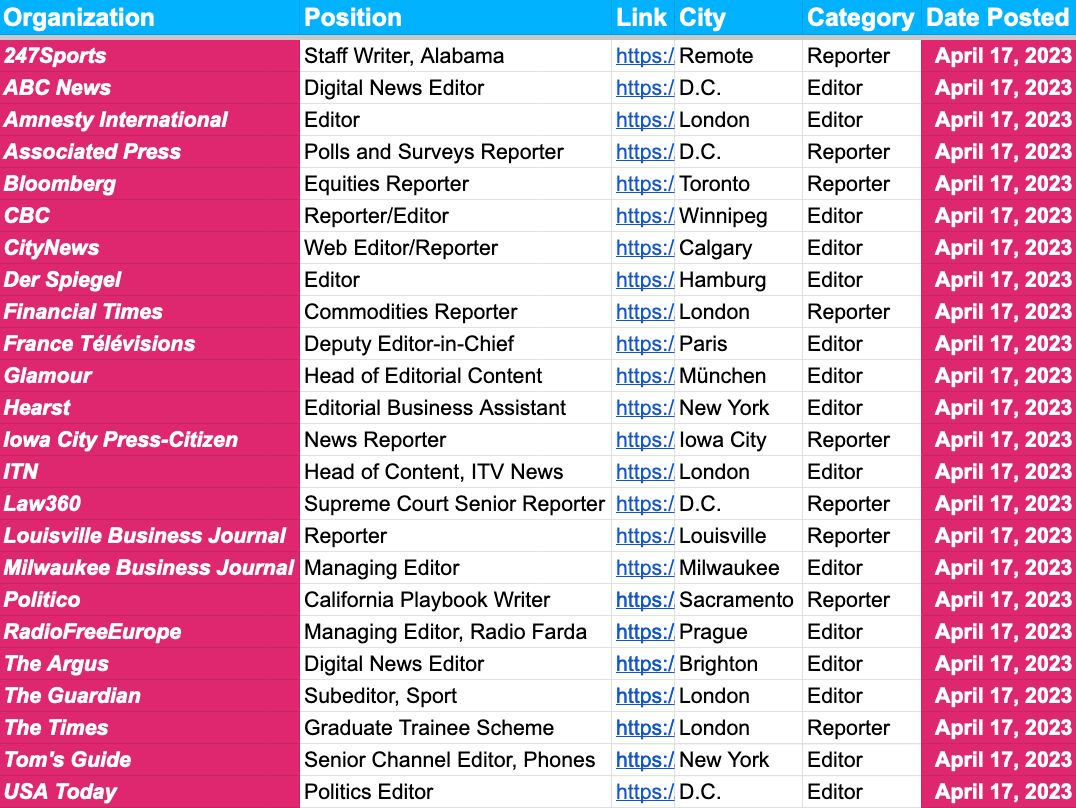Select the RadioFreeEurope organization cell
1076x808 pixels.
pos(93,632)
